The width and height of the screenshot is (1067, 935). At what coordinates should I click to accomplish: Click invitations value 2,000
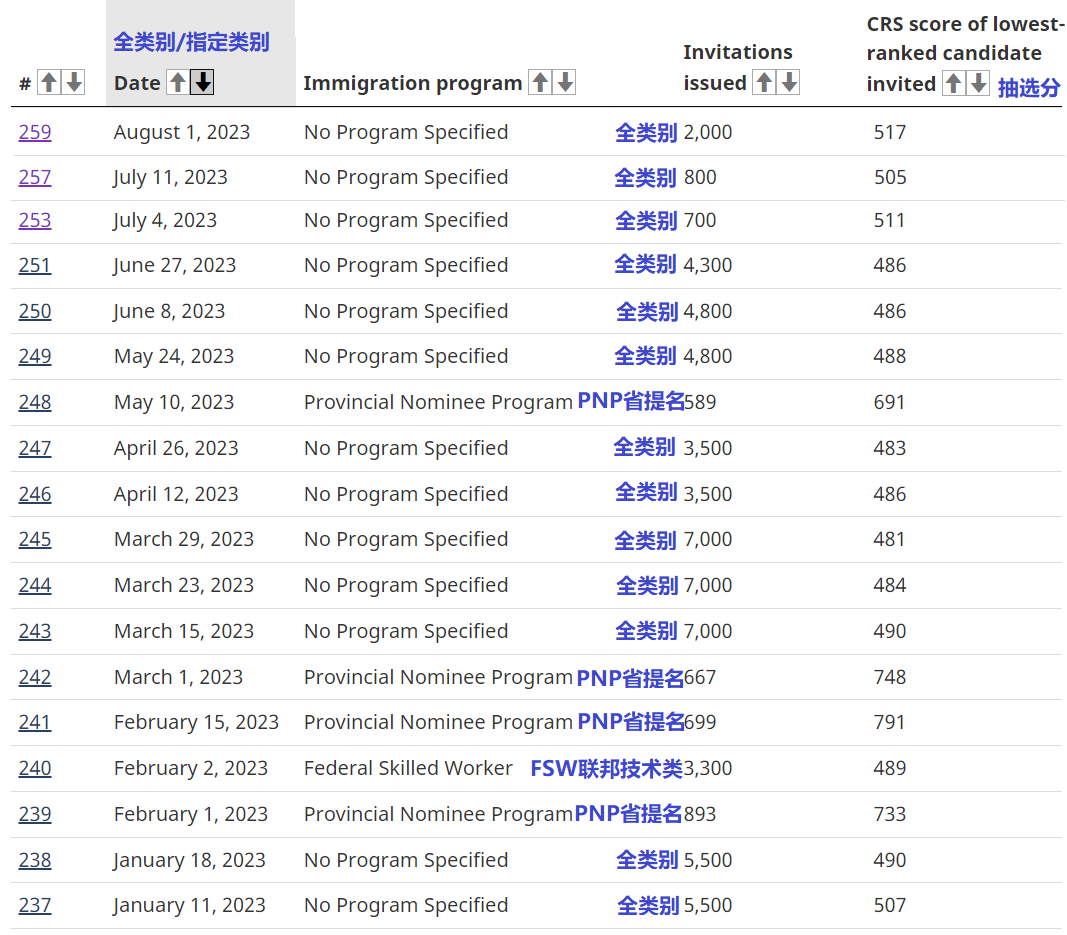[708, 132]
